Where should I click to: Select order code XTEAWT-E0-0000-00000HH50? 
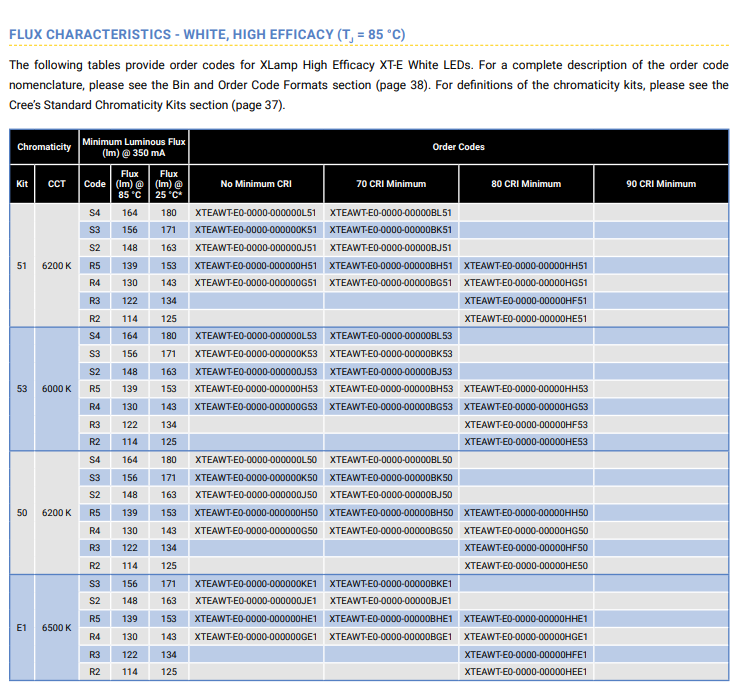pyautogui.click(x=525, y=513)
